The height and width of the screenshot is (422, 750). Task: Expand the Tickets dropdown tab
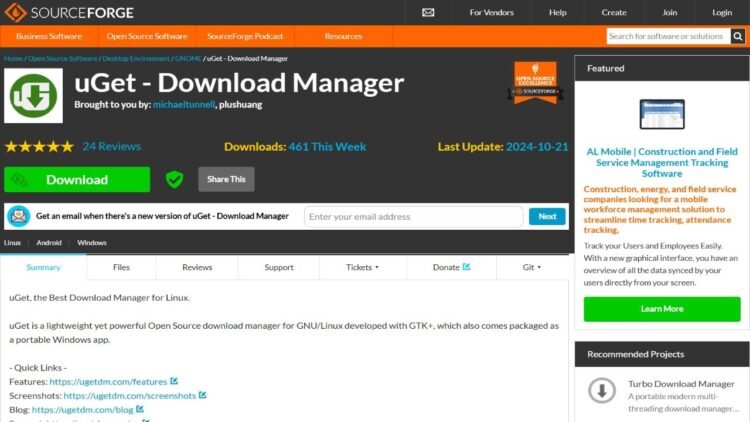click(363, 267)
